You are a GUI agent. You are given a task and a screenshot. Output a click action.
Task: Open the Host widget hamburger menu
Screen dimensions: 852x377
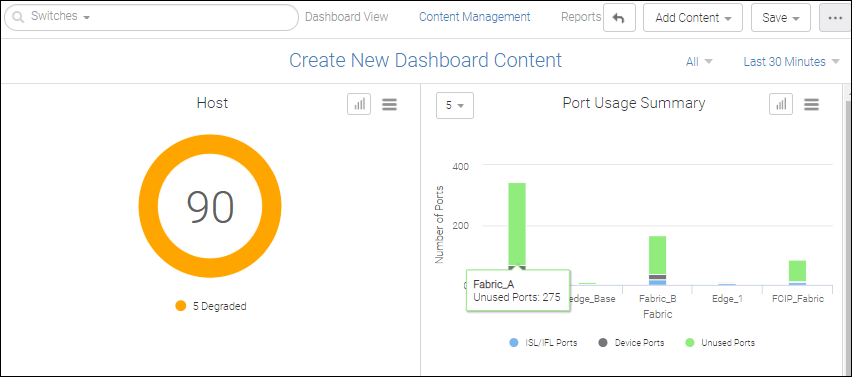pyautogui.click(x=389, y=104)
